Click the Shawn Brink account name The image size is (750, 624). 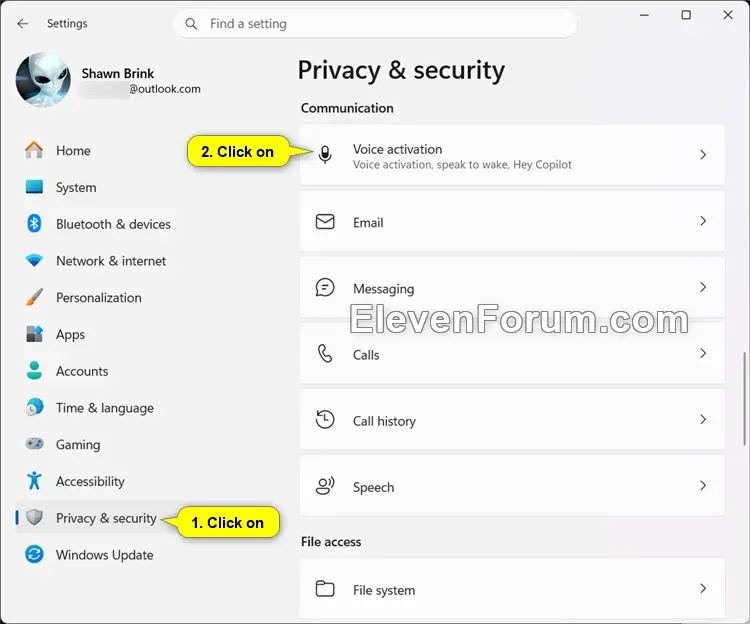click(118, 73)
